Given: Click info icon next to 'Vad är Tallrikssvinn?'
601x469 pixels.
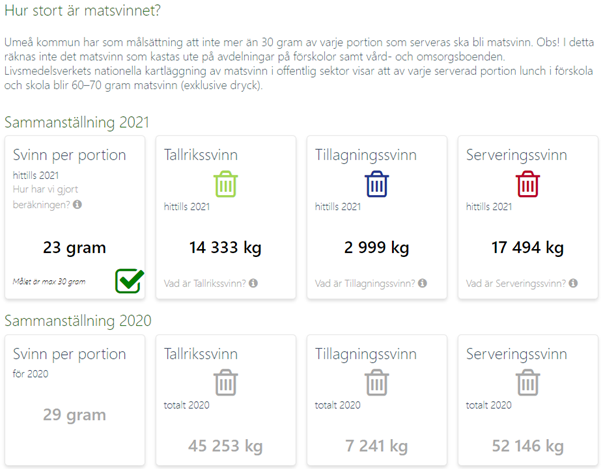Looking at the screenshot, I should [x=253, y=283].
